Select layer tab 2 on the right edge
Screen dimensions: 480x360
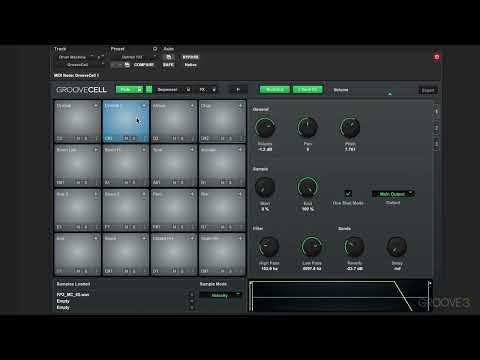coord(436,128)
